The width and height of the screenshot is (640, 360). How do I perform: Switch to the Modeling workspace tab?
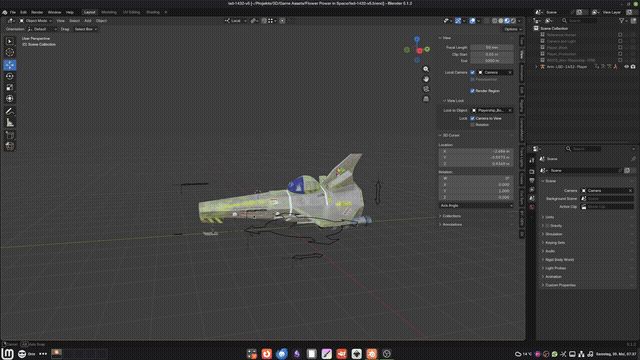(109, 12)
